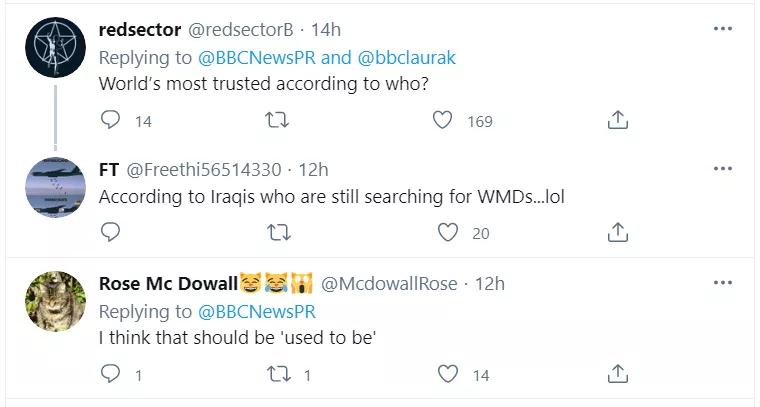Retweet Rose Mc Dowall's tweet
760x407 pixels.
pos(280,374)
